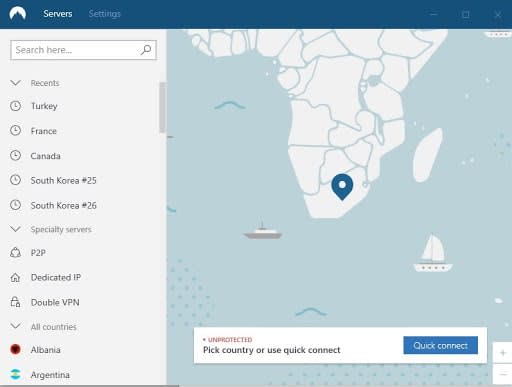Click the Argentina flag icon
The image size is (512, 387).
click(15, 374)
